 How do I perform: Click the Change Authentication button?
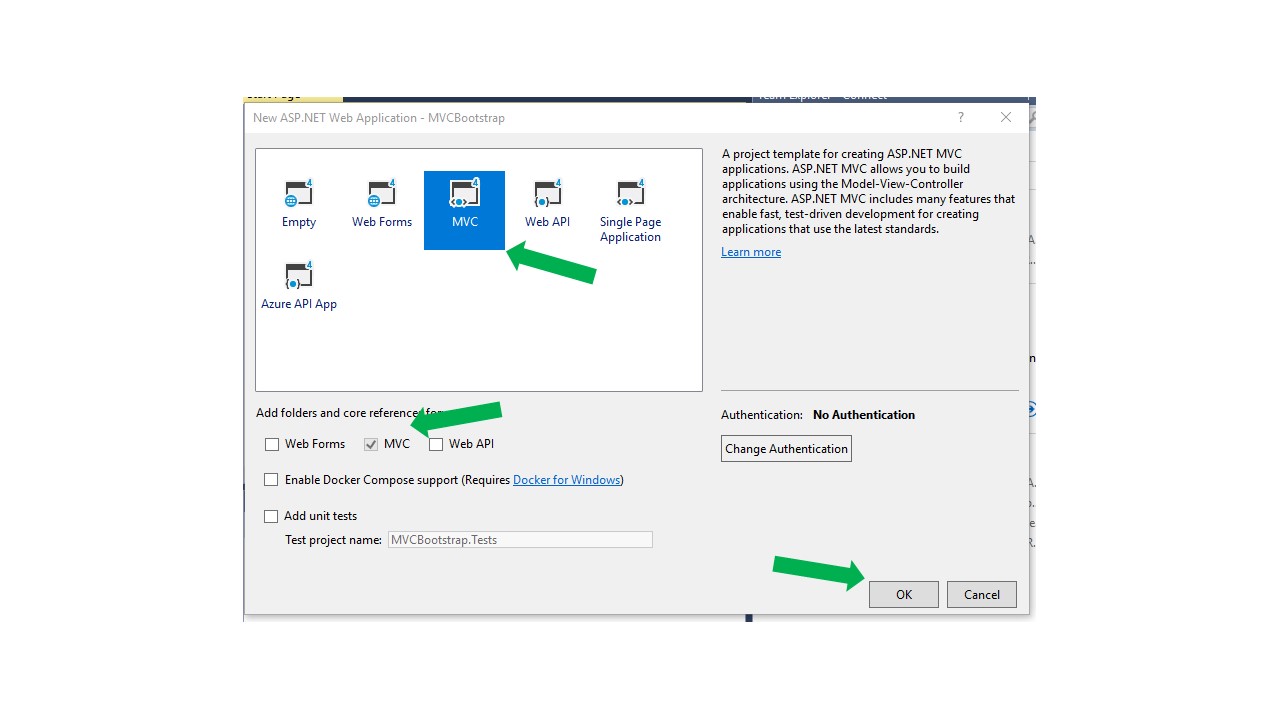point(786,449)
